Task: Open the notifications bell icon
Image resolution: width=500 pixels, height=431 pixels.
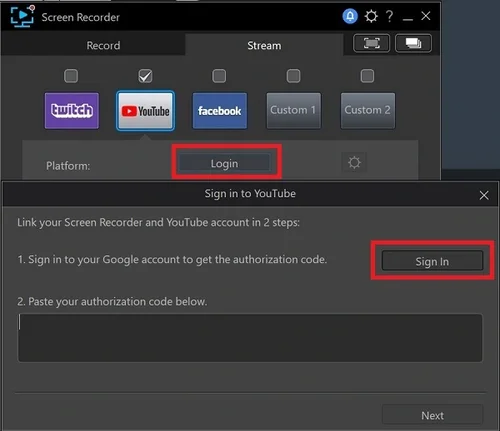Action: pyautogui.click(x=350, y=16)
